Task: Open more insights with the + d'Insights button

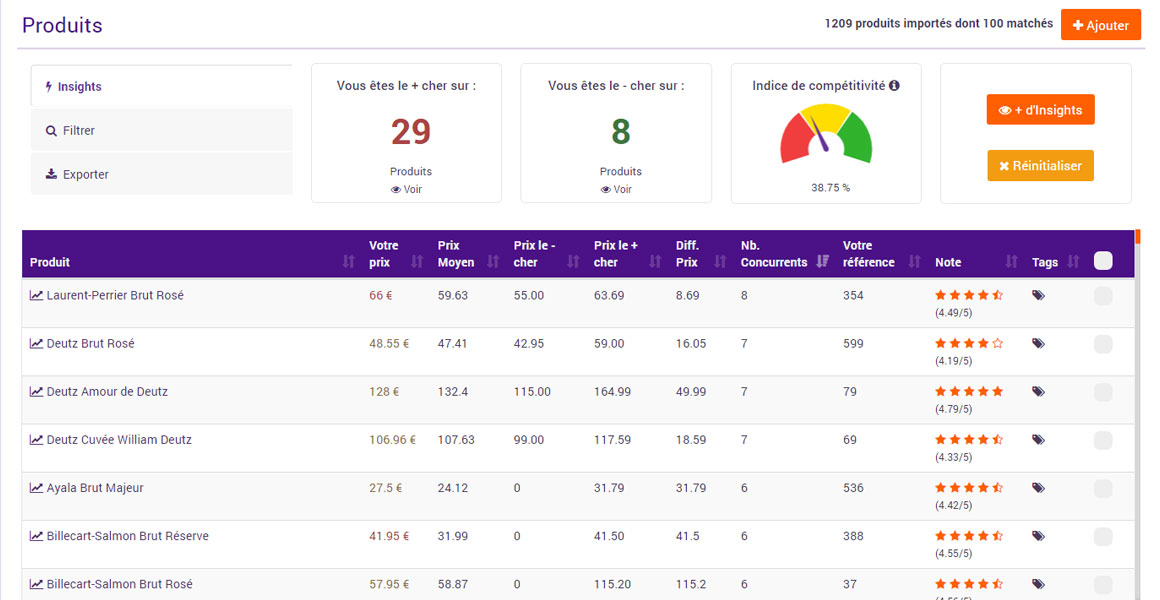Action: click(x=1040, y=109)
